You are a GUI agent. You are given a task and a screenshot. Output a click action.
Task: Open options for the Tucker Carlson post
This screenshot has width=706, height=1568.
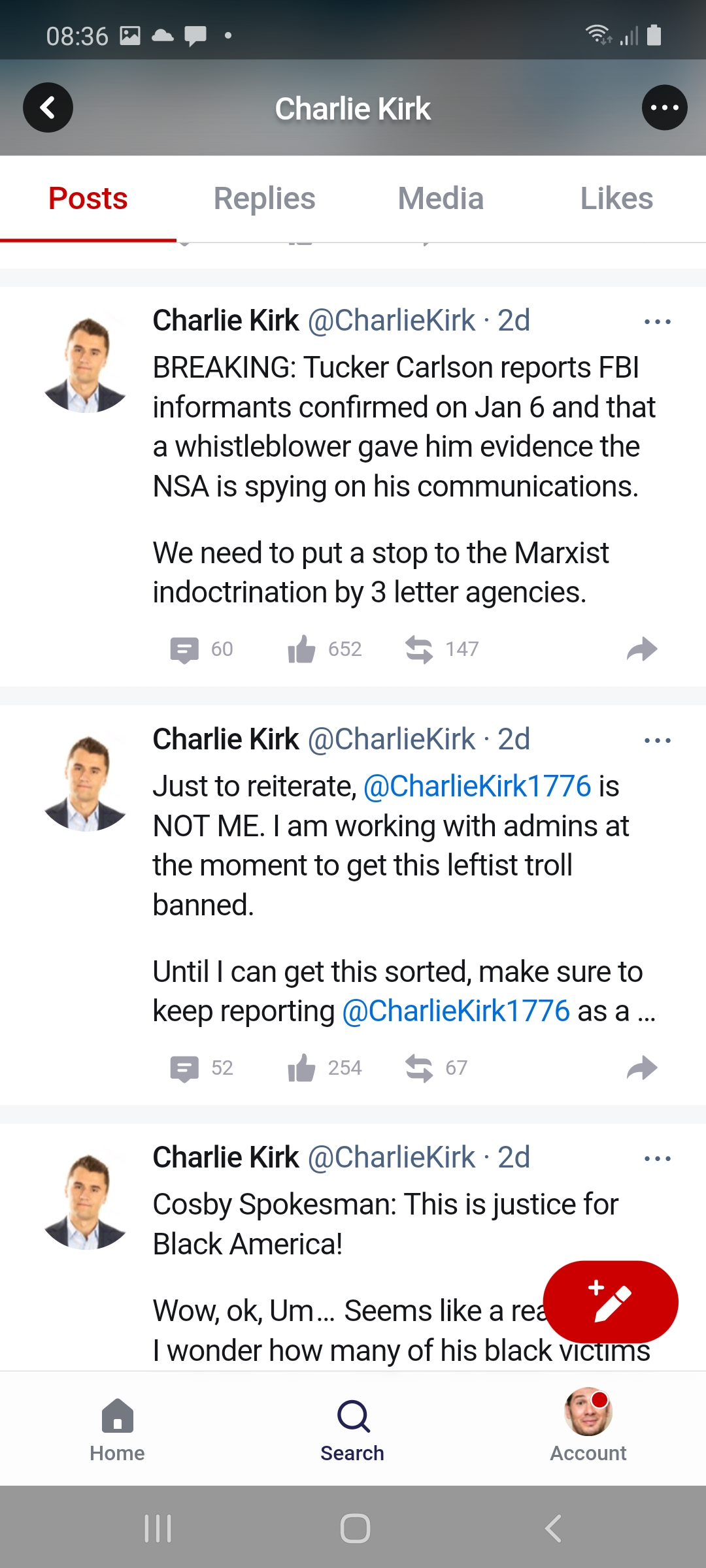[657, 321]
